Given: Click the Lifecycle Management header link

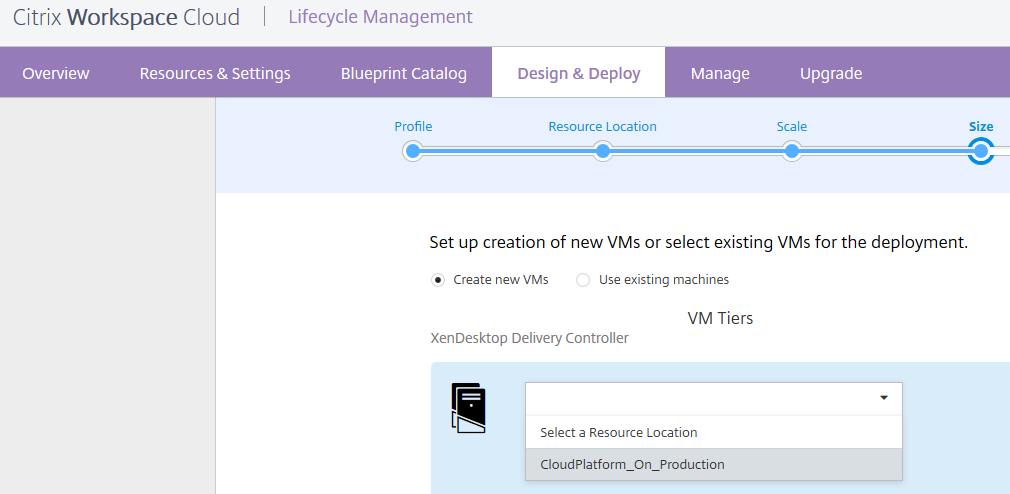Looking at the screenshot, I should (x=380, y=17).
